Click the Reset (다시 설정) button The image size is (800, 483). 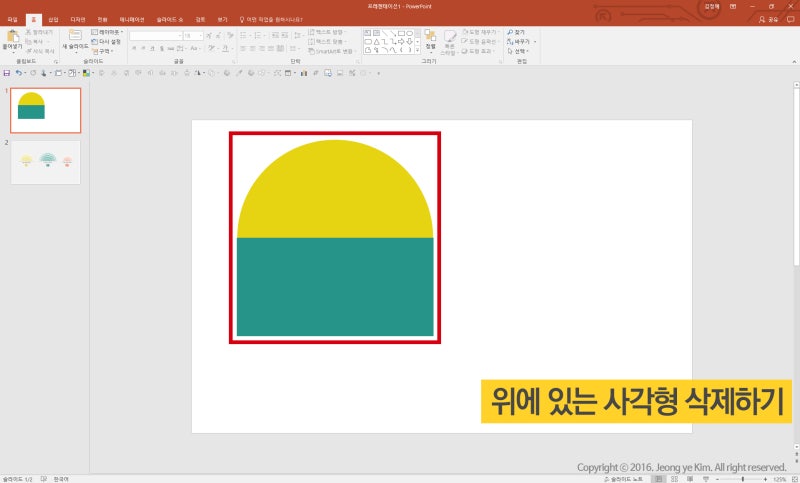[x=107, y=41]
